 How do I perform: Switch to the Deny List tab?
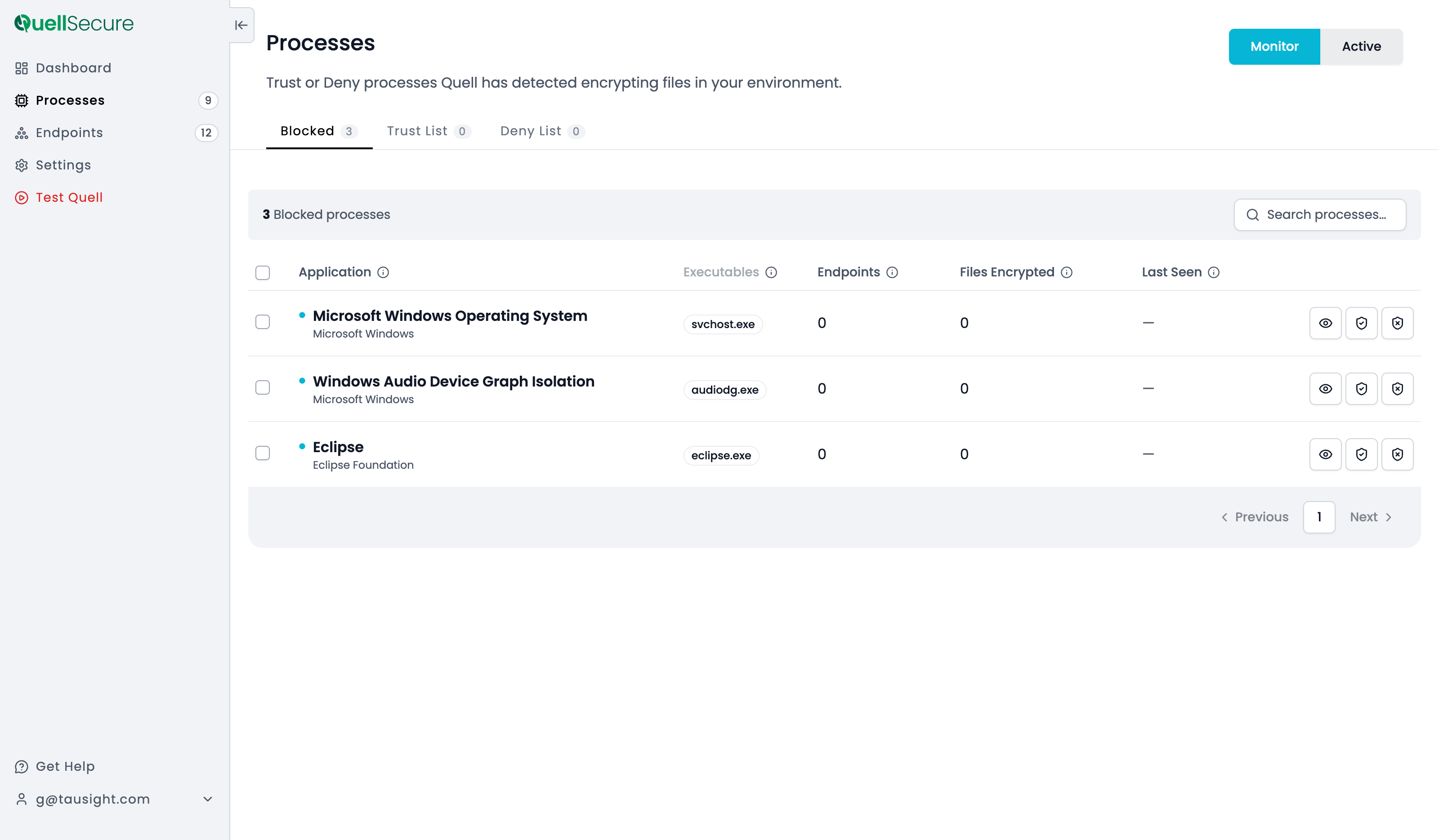pos(542,131)
